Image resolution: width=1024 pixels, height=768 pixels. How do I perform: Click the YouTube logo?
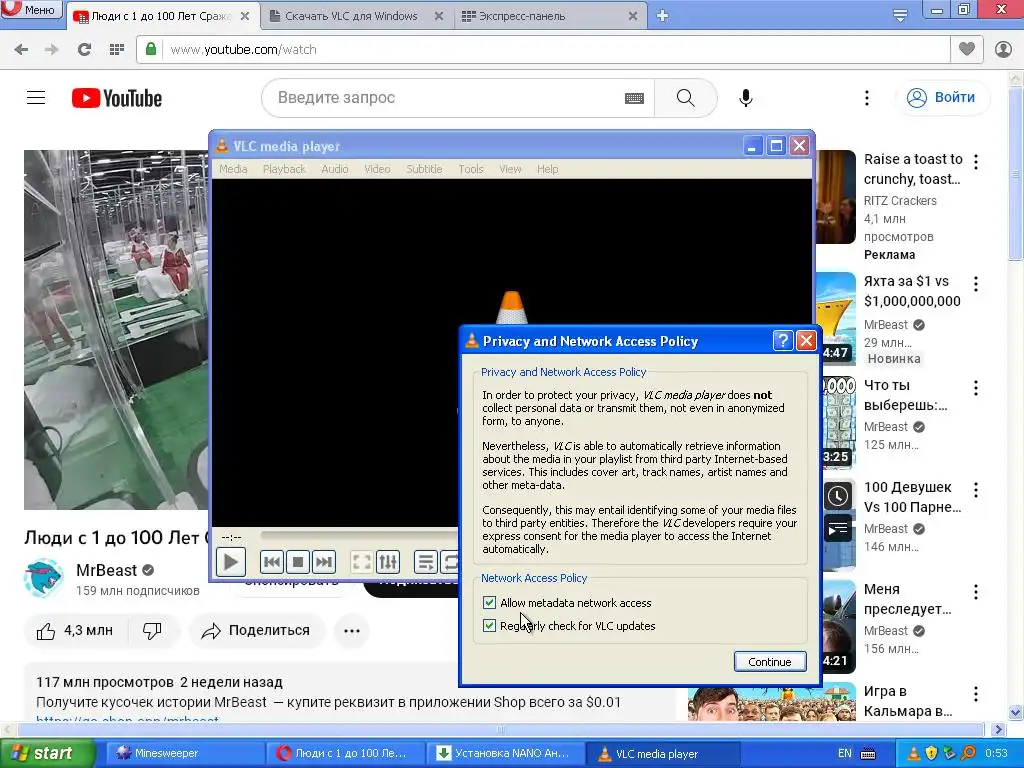point(117,98)
